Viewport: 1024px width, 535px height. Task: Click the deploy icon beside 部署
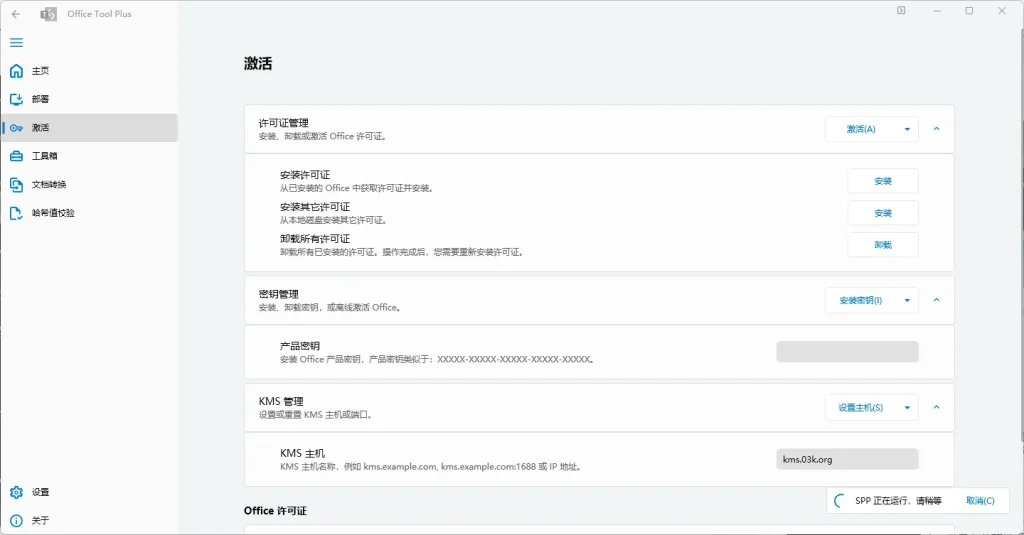pyautogui.click(x=16, y=99)
